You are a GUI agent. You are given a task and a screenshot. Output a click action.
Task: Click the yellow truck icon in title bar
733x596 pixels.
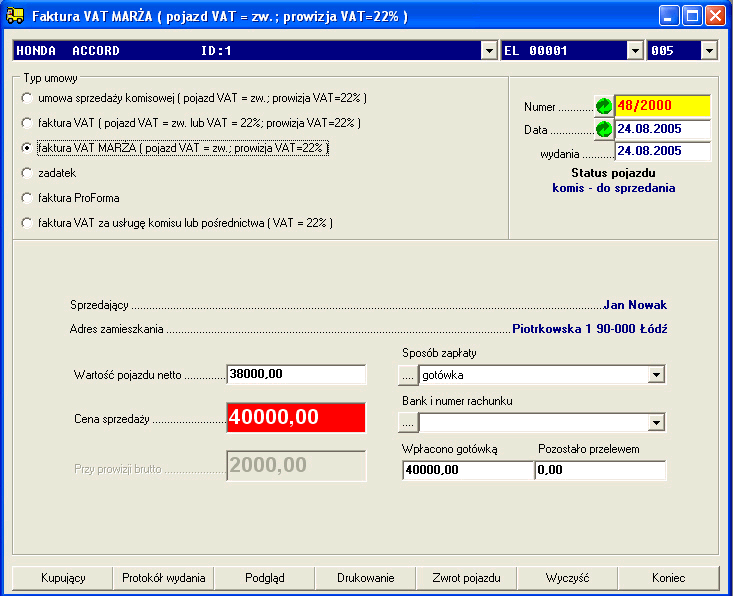coord(16,16)
